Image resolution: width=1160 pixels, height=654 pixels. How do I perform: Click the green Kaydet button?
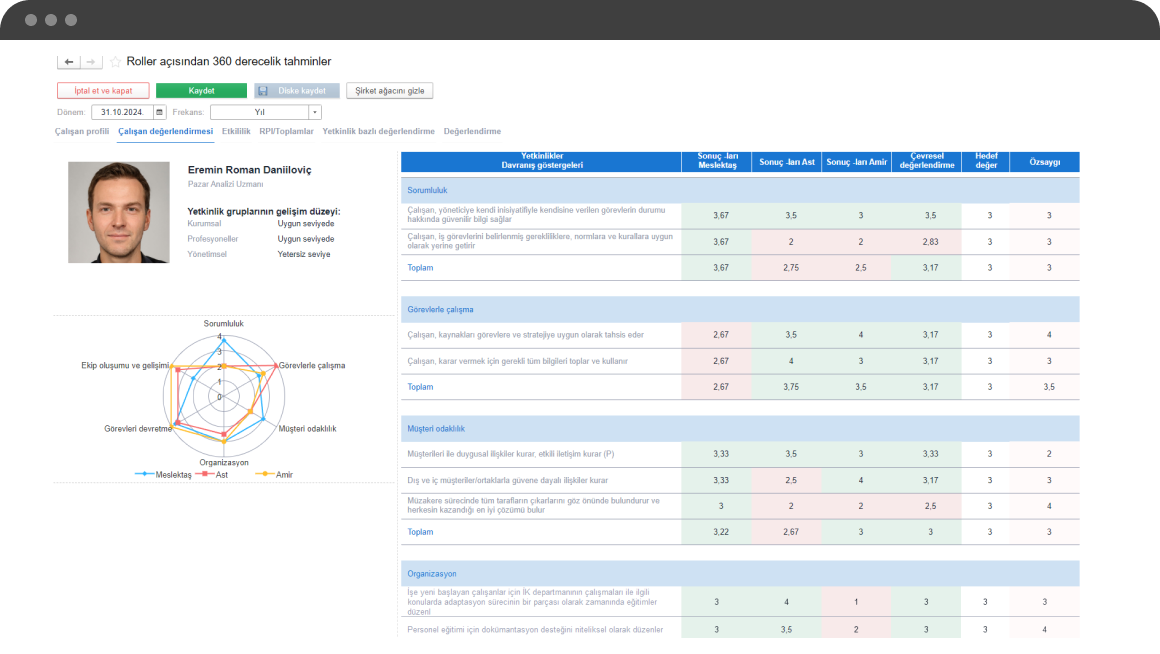[x=201, y=91]
